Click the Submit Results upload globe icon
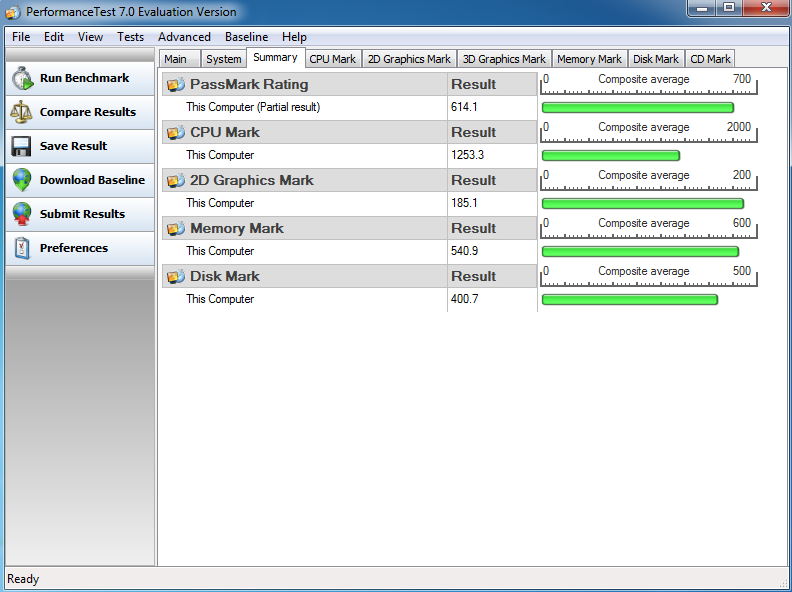Viewport: 792px width, 592px height. 22,214
